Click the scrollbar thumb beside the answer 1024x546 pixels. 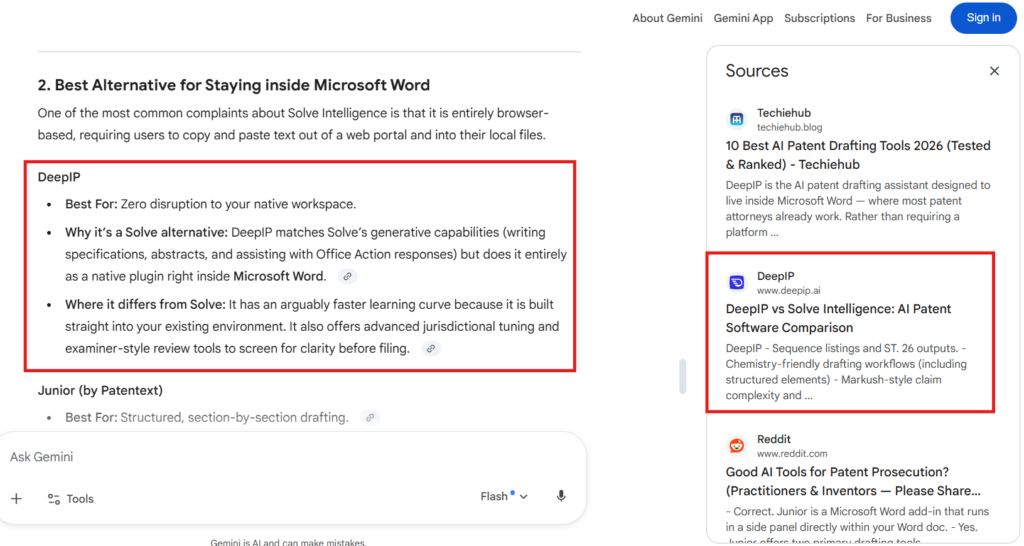pyautogui.click(x=682, y=376)
